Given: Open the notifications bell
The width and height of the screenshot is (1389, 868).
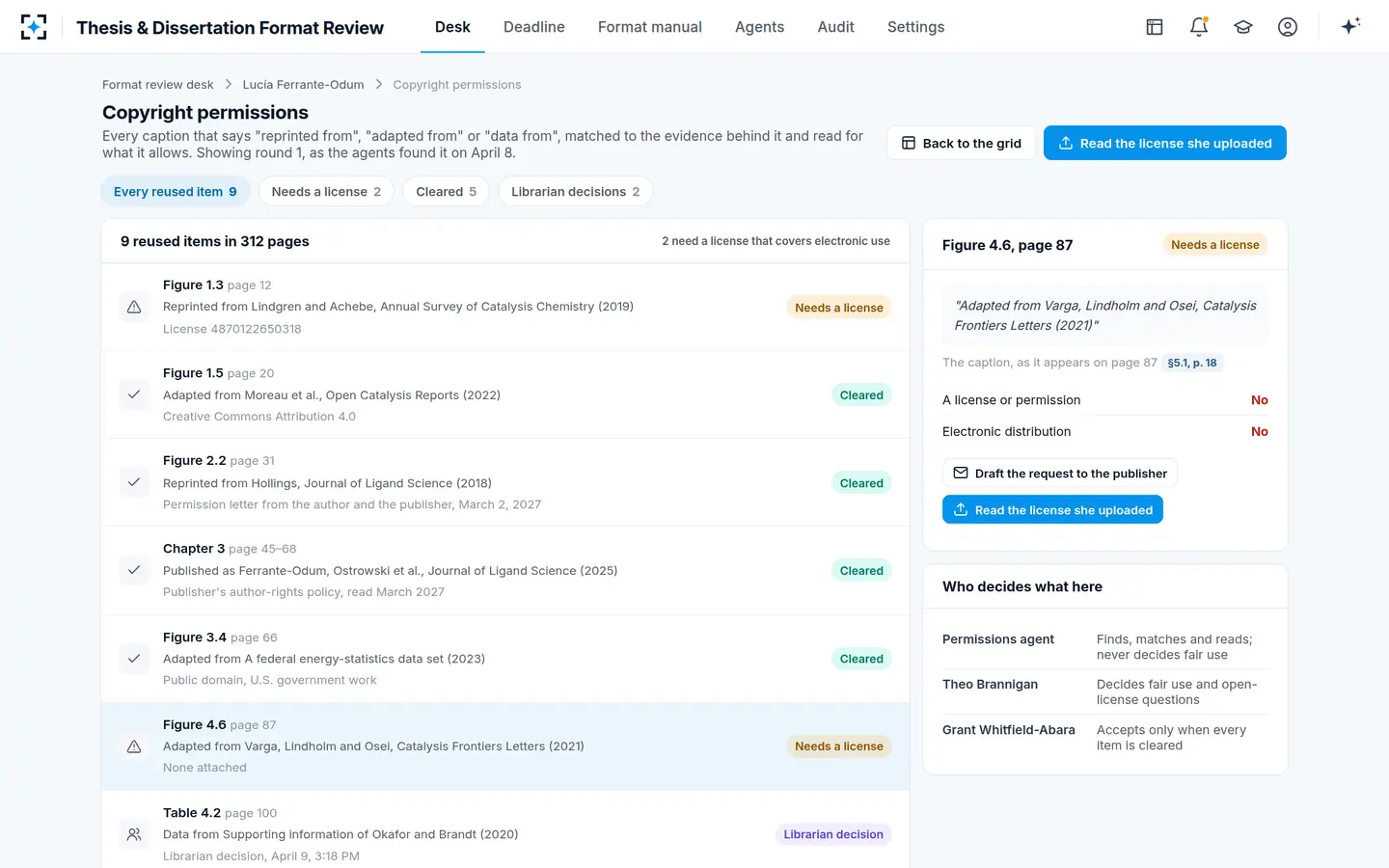Looking at the screenshot, I should point(1199,27).
